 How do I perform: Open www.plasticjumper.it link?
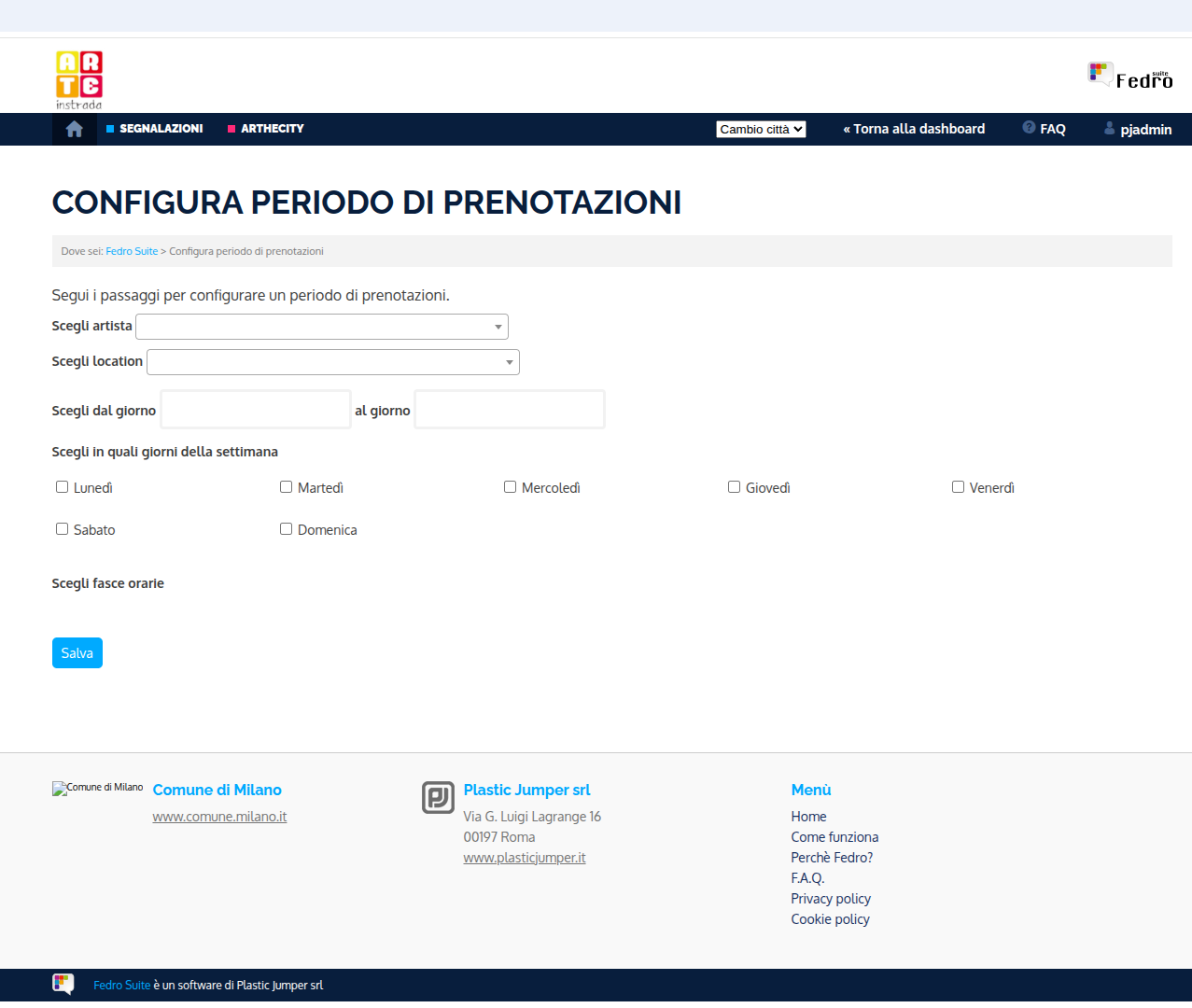tap(525, 858)
